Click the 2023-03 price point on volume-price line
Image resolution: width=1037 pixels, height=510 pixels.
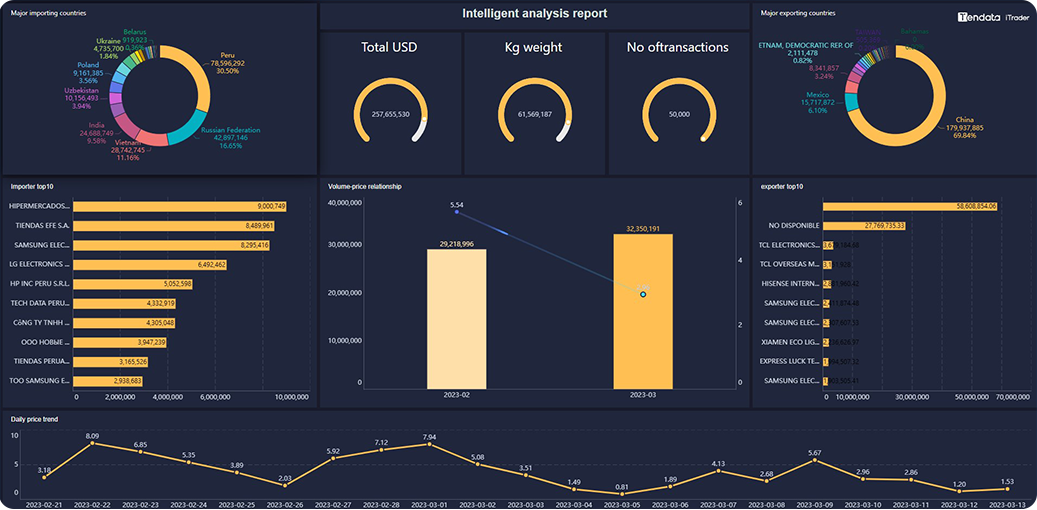point(643,294)
